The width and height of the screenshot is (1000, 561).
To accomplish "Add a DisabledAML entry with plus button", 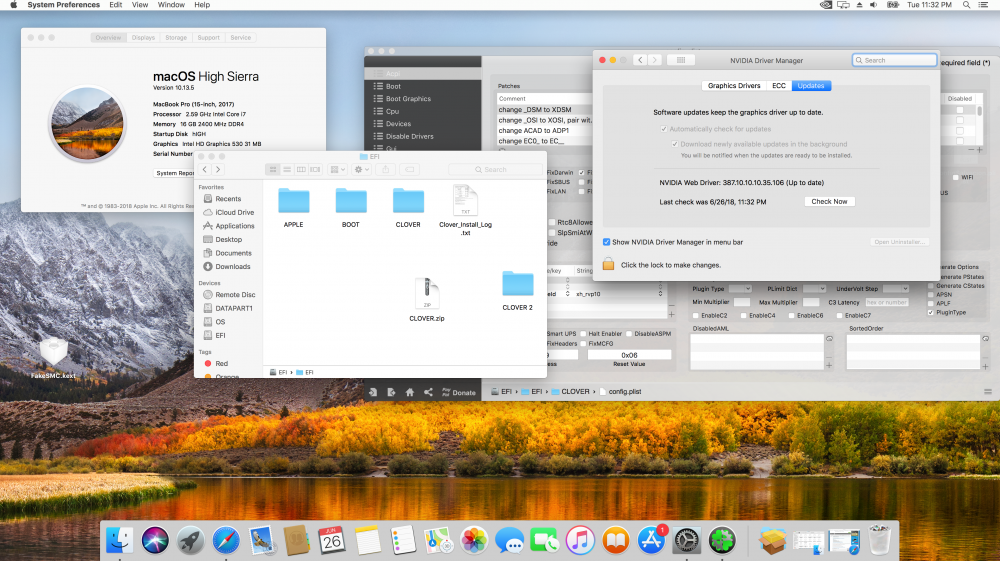I will (829, 365).
